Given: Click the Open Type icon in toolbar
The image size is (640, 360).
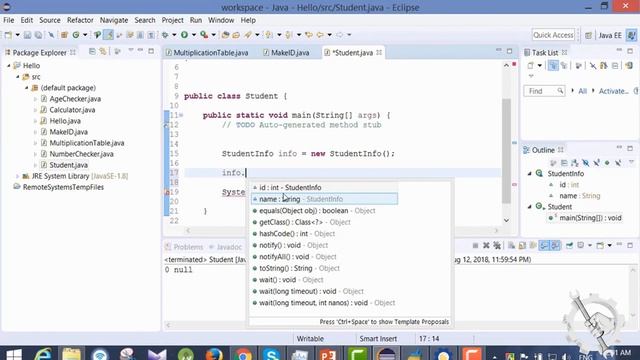Looking at the screenshot, I should click(225, 35).
